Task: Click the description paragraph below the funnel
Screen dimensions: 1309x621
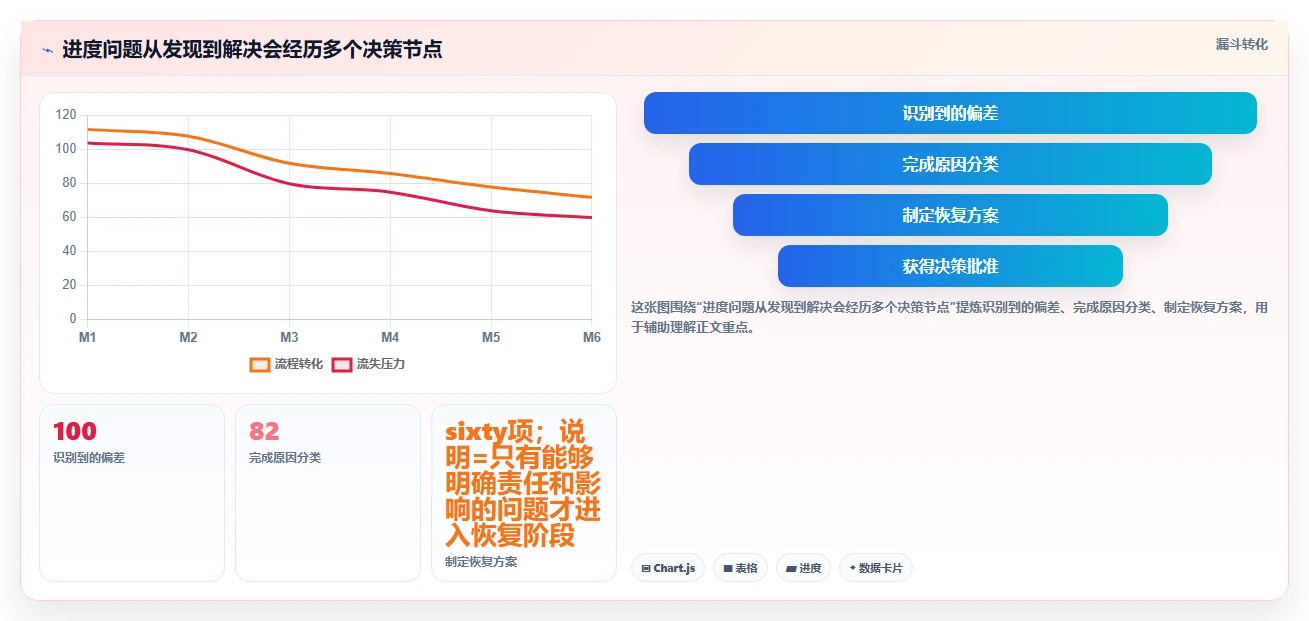Action: [950, 317]
